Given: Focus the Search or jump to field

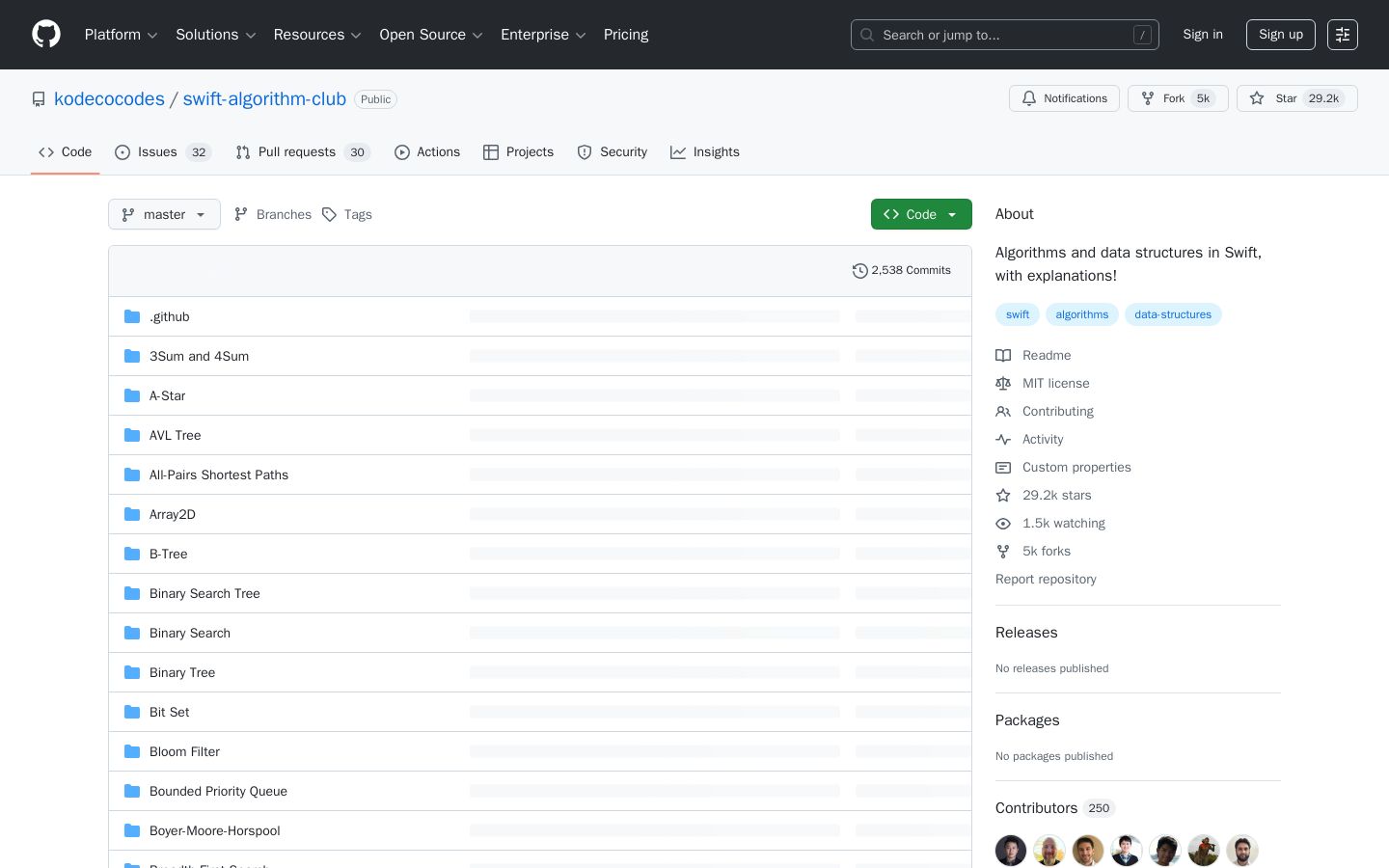Looking at the screenshot, I should [x=1005, y=35].
